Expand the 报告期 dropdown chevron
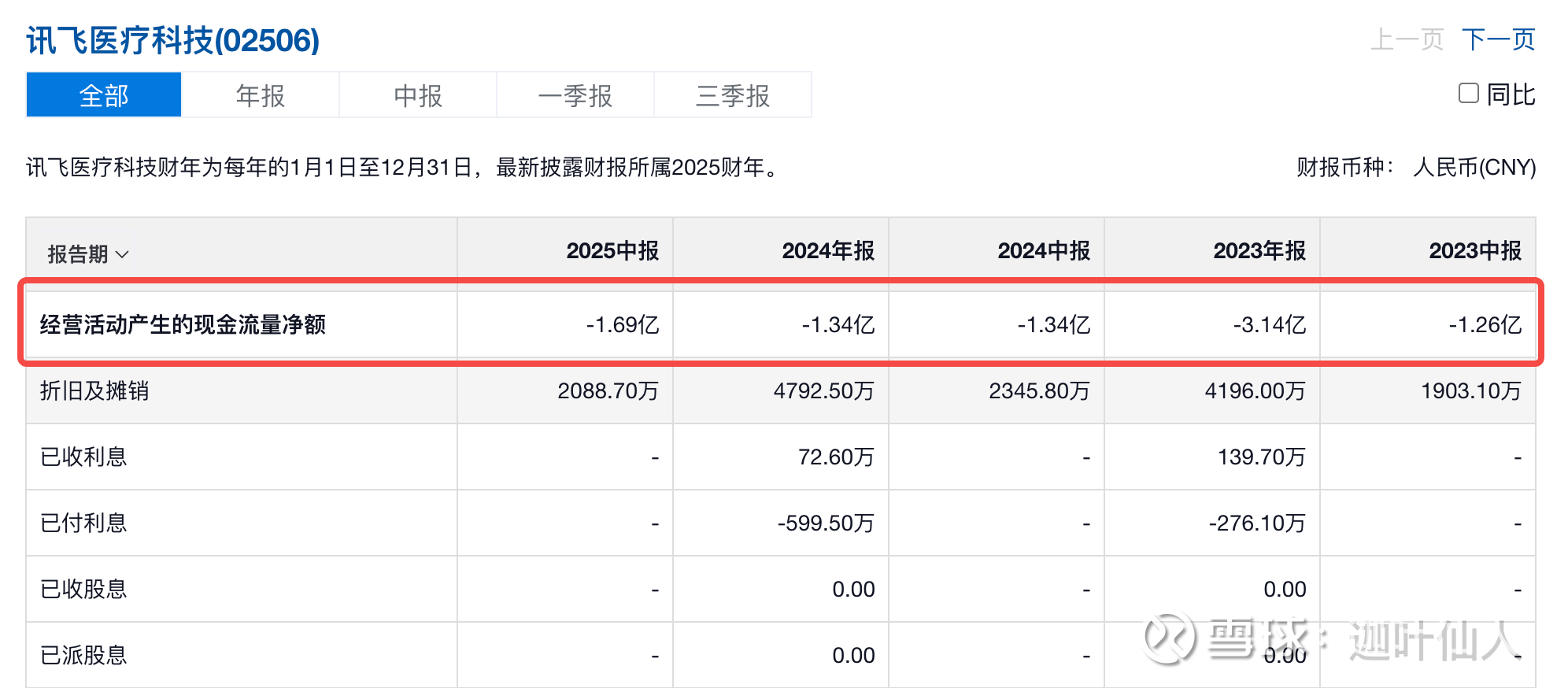1568x688 pixels. pos(122,254)
